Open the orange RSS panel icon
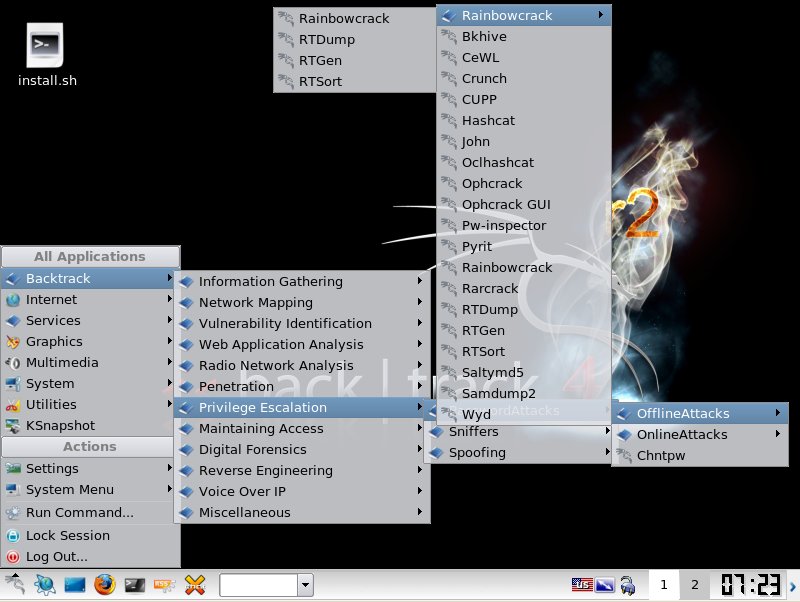 point(164,585)
